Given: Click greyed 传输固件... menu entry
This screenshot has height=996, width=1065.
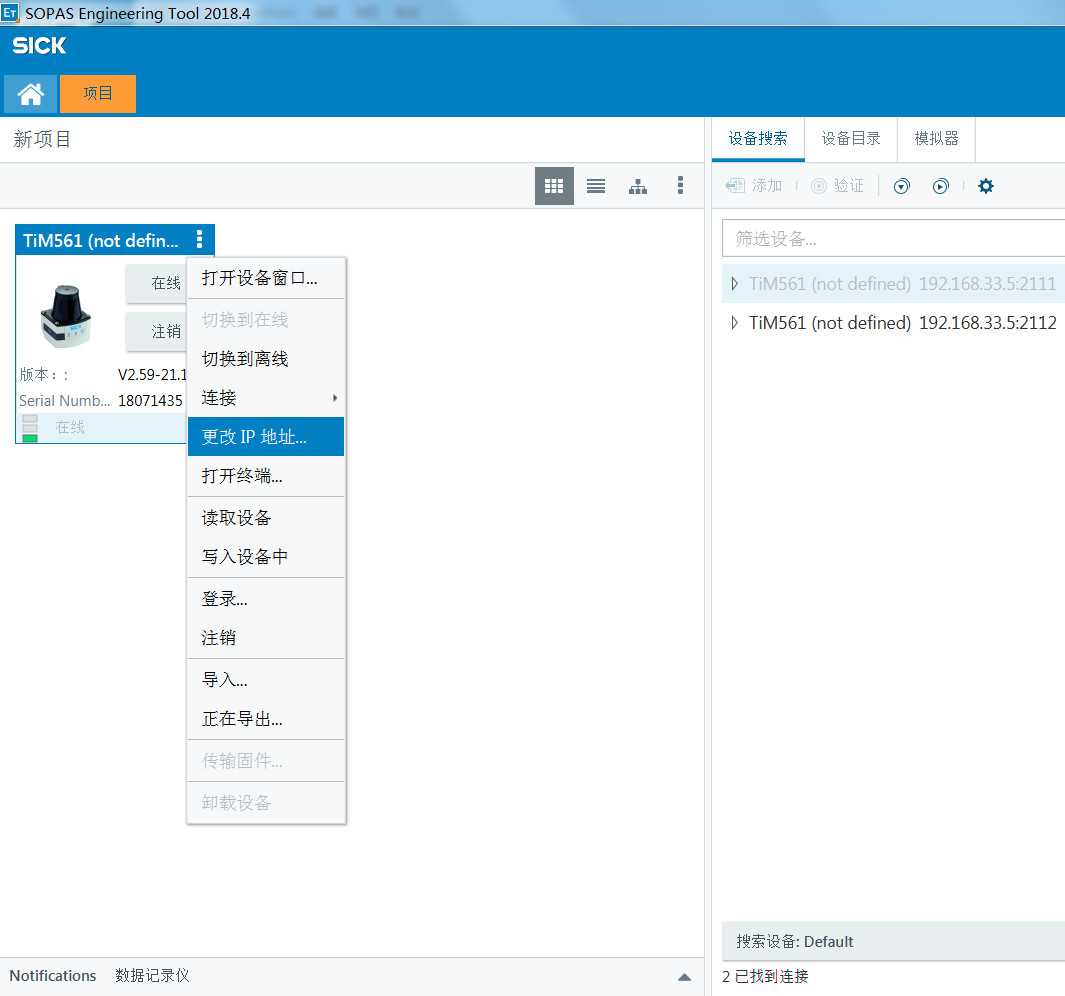Looking at the screenshot, I should 266,760.
